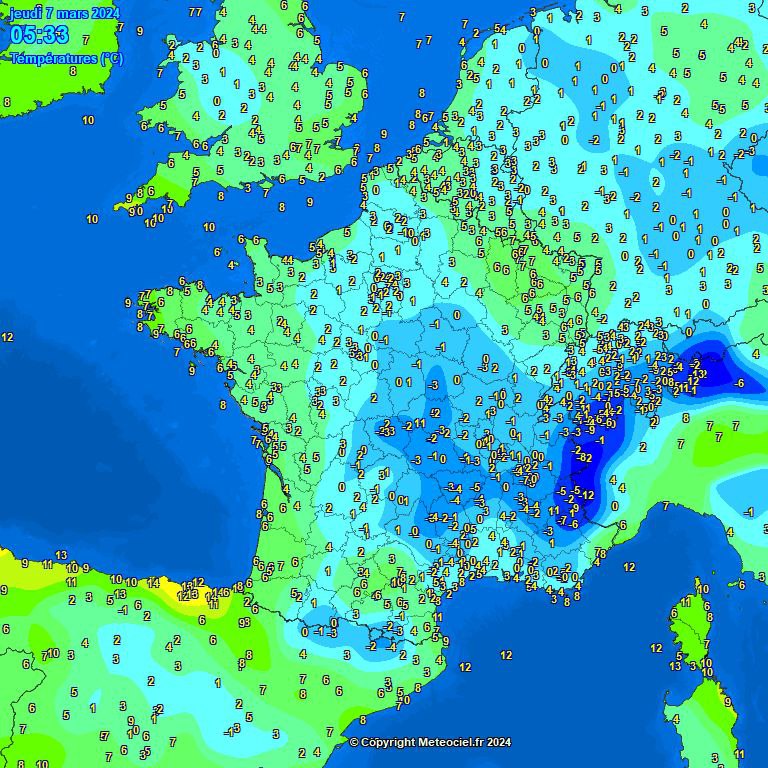This screenshot has height=768, width=768.
Task: Click the 93 reading in northern Spain
Action: tap(244, 622)
